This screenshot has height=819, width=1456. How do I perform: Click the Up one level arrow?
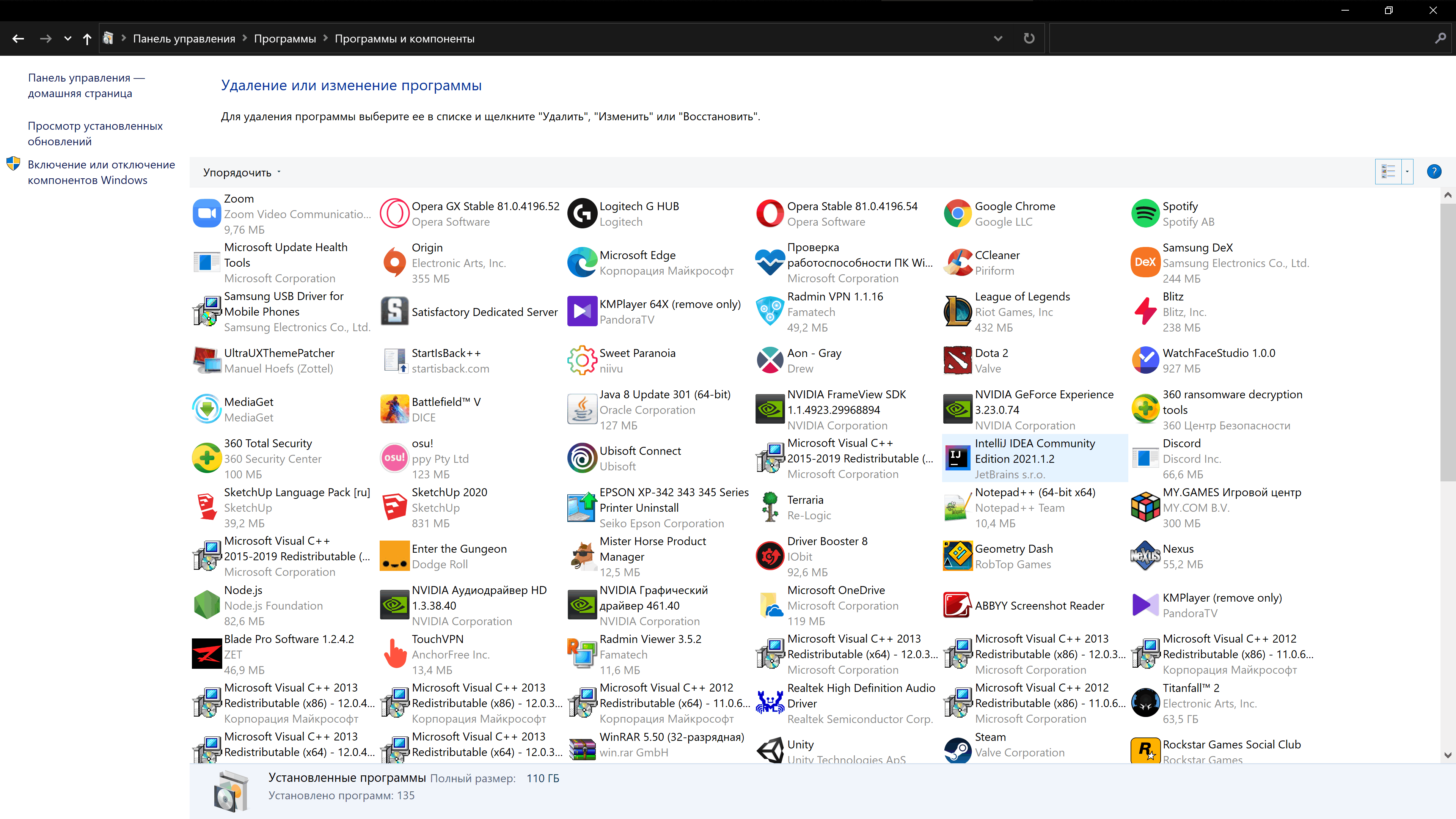86,38
